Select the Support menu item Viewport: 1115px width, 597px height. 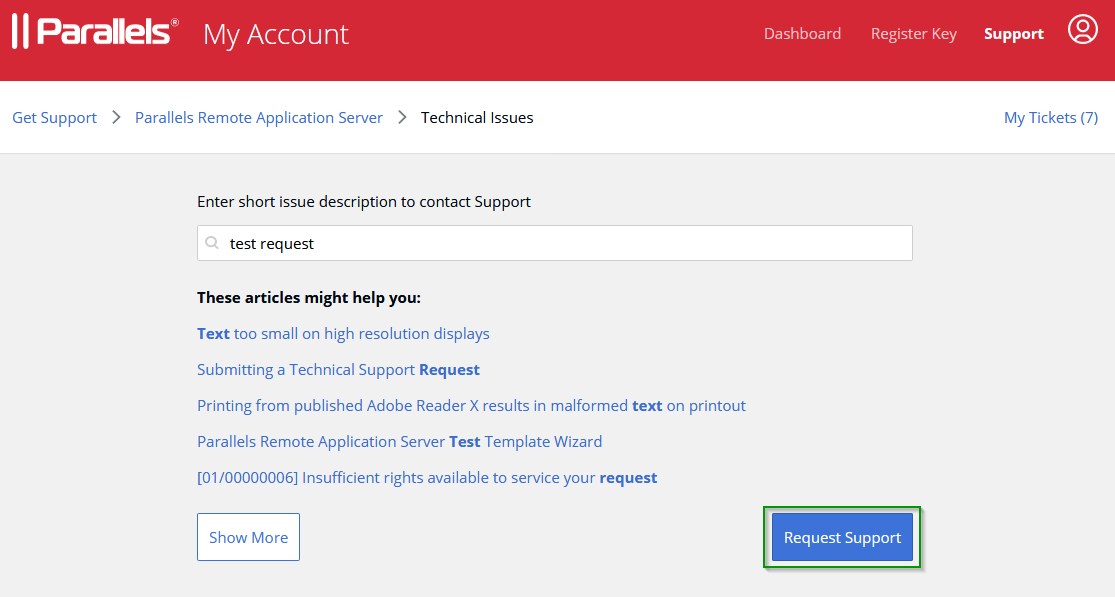coord(1013,33)
